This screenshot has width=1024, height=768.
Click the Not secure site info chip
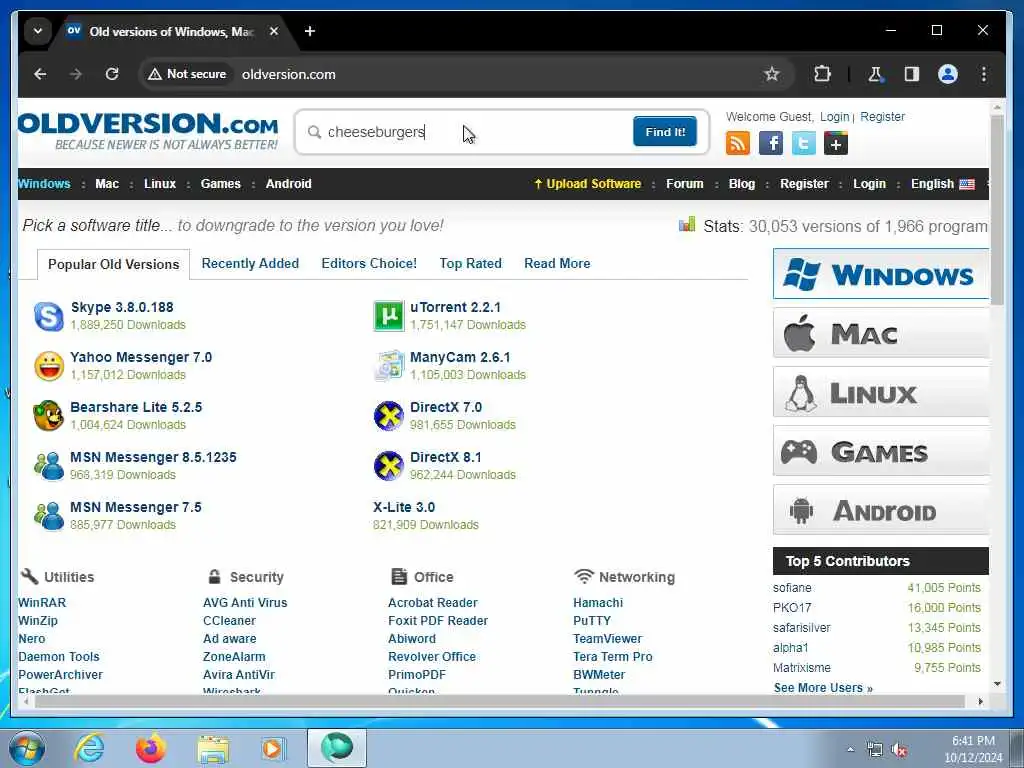[x=187, y=74]
